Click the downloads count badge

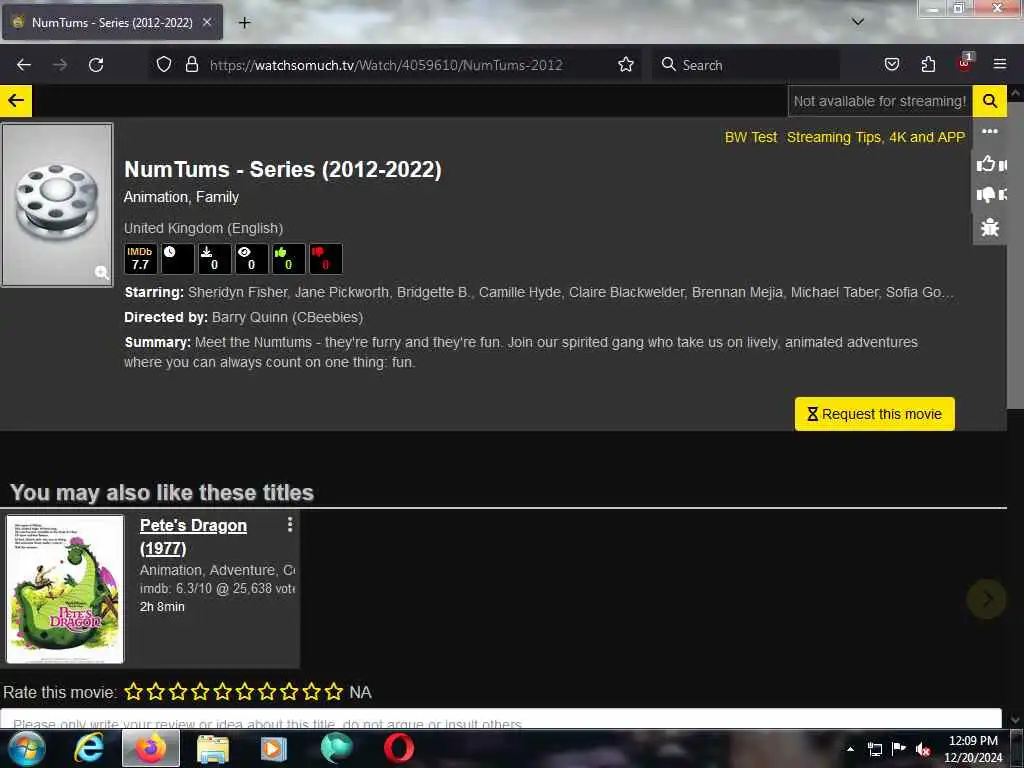tap(215, 259)
